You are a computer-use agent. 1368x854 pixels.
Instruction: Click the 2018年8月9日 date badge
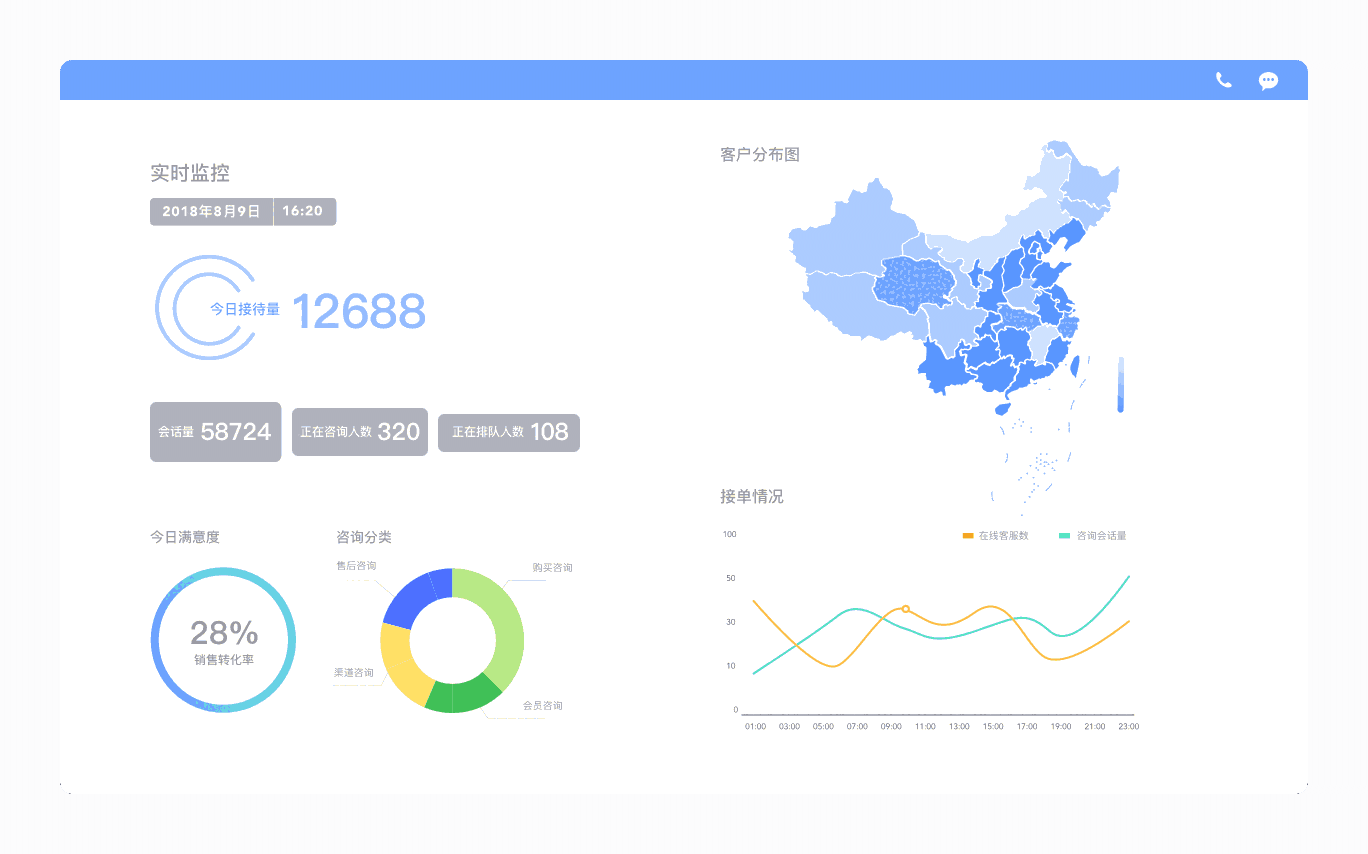(211, 211)
